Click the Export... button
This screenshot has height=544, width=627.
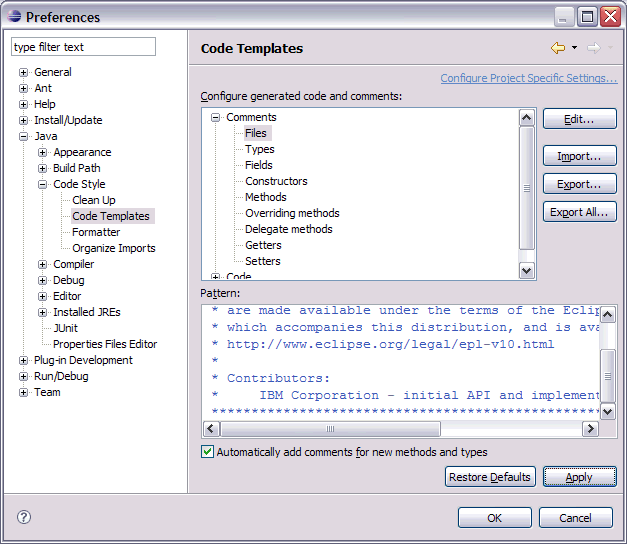pyautogui.click(x=579, y=184)
